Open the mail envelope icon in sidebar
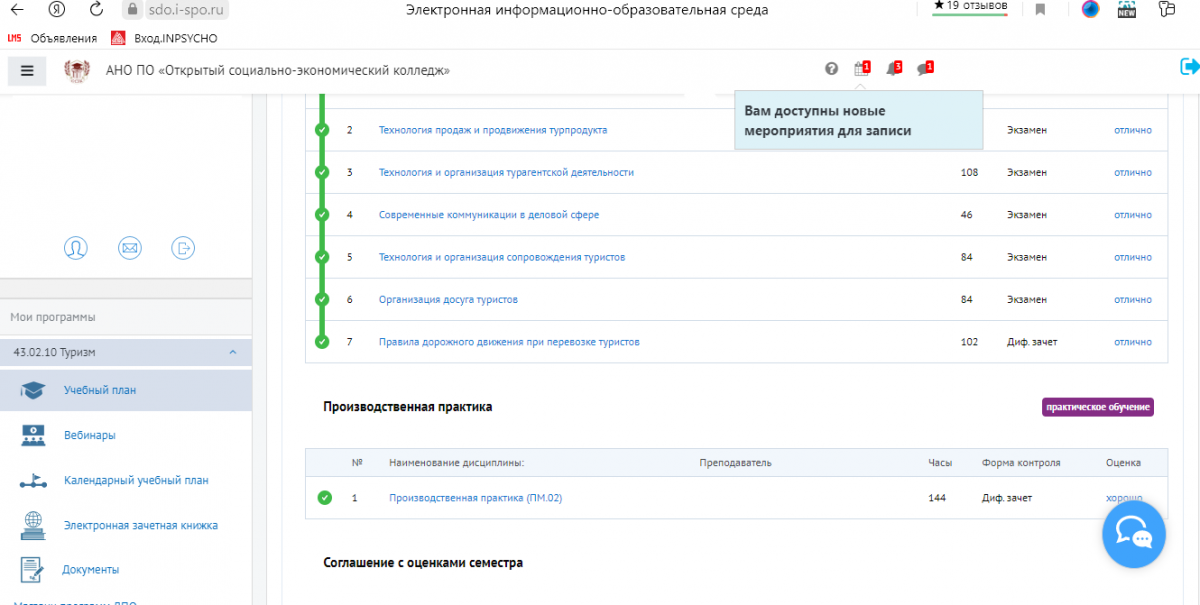This screenshot has width=1200, height=605. [x=129, y=248]
